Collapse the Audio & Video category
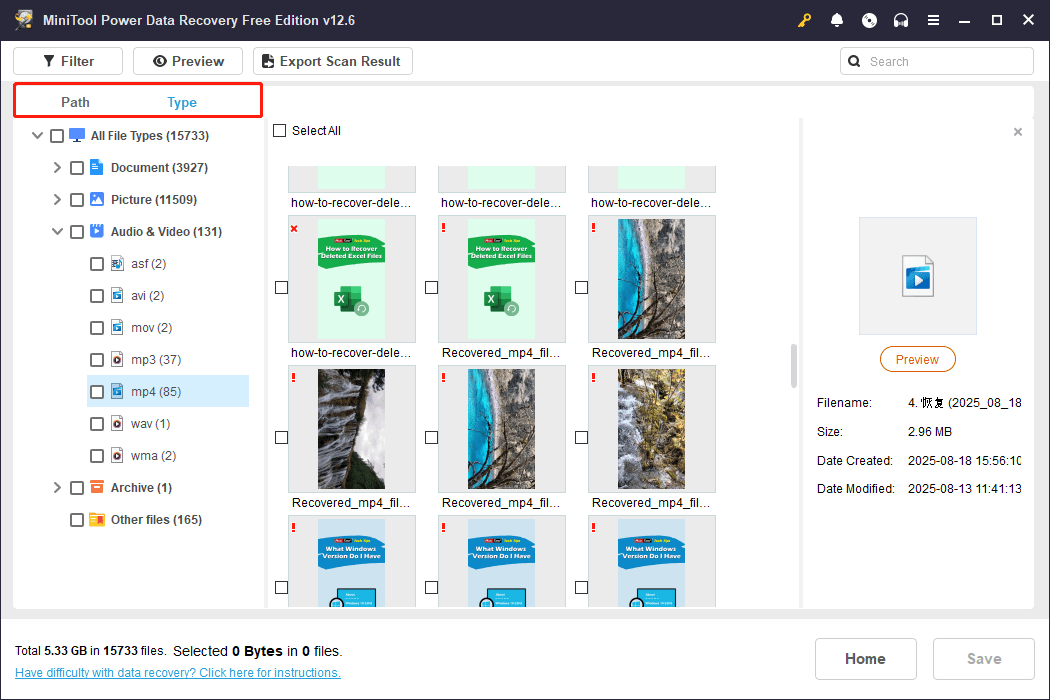This screenshot has width=1050, height=700. pos(57,231)
